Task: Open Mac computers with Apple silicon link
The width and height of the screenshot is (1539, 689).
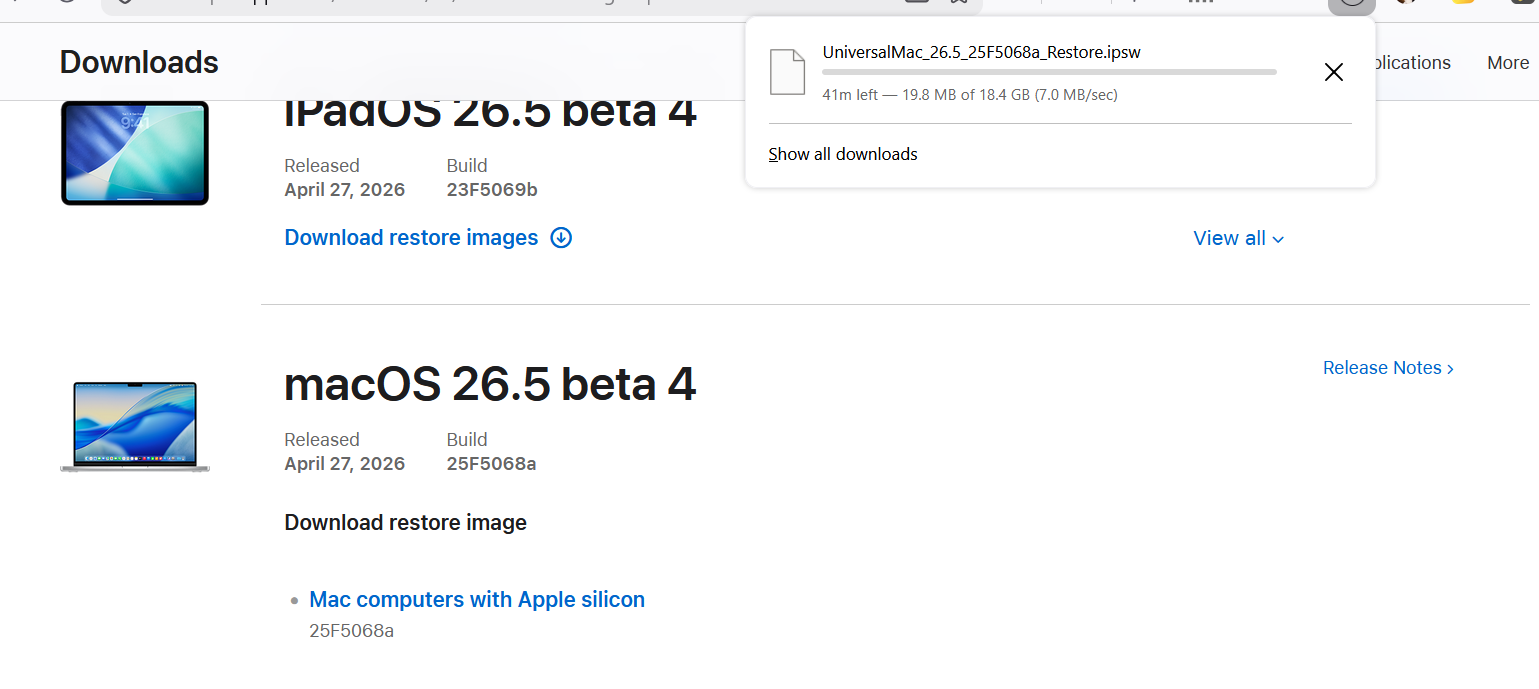Action: click(477, 600)
